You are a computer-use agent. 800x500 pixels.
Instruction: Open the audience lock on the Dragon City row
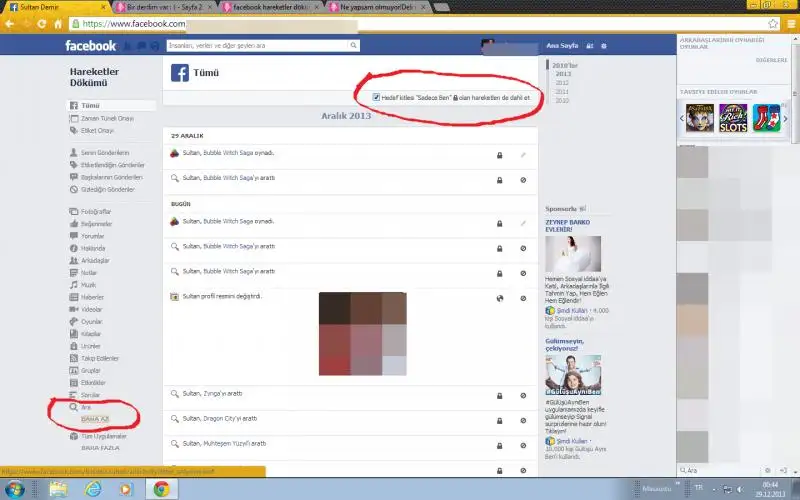pyautogui.click(x=499, y=421)
